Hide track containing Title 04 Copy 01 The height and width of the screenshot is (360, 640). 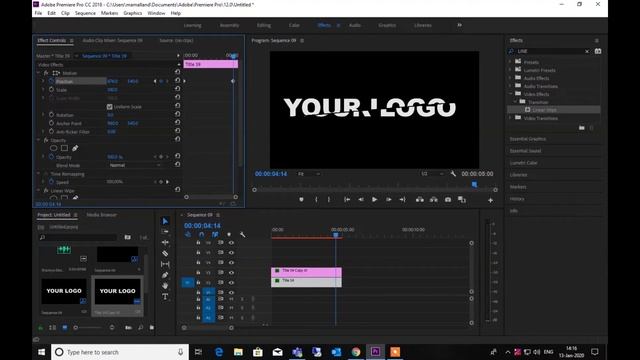[x=231, y=272]
